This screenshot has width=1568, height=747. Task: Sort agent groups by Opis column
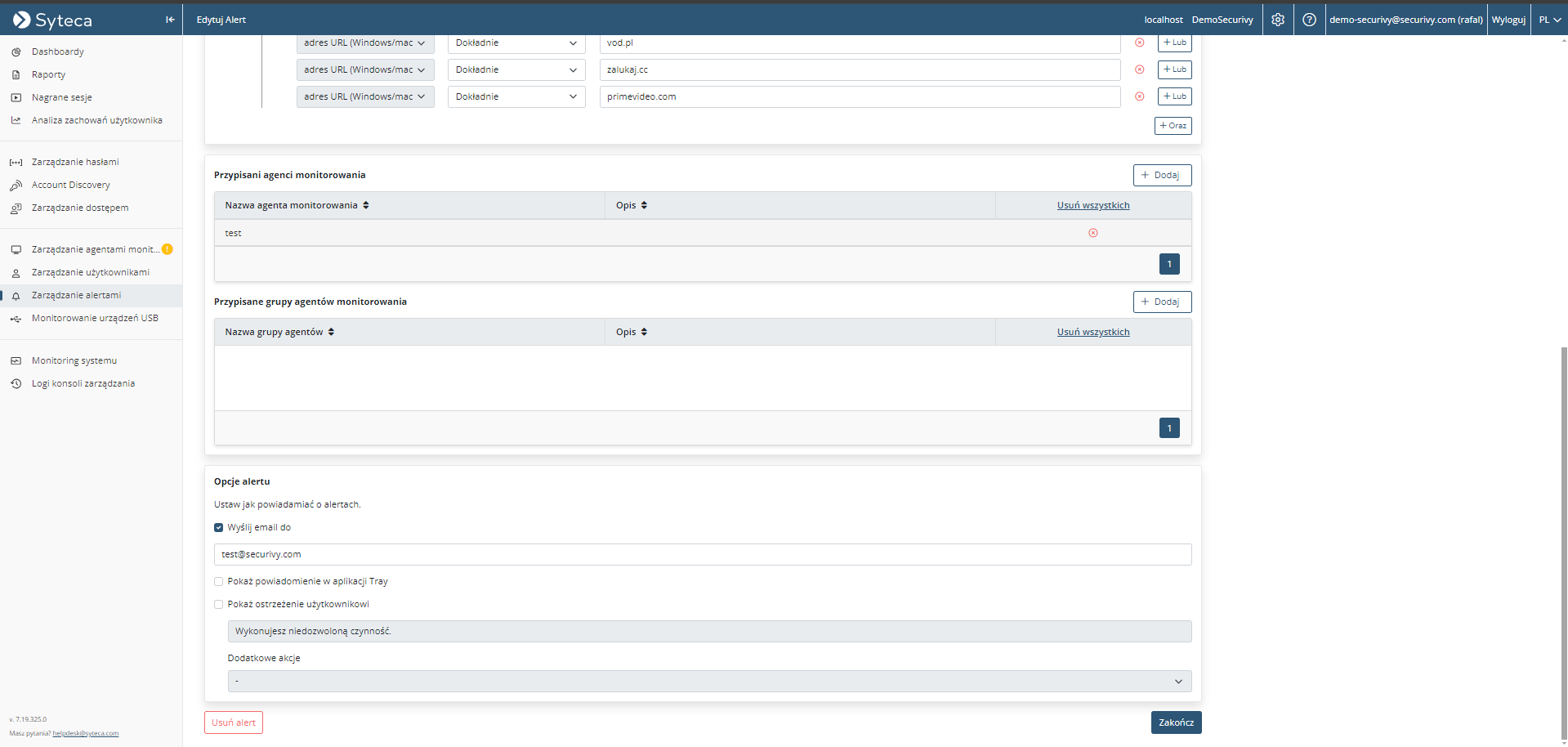[644, 332]
